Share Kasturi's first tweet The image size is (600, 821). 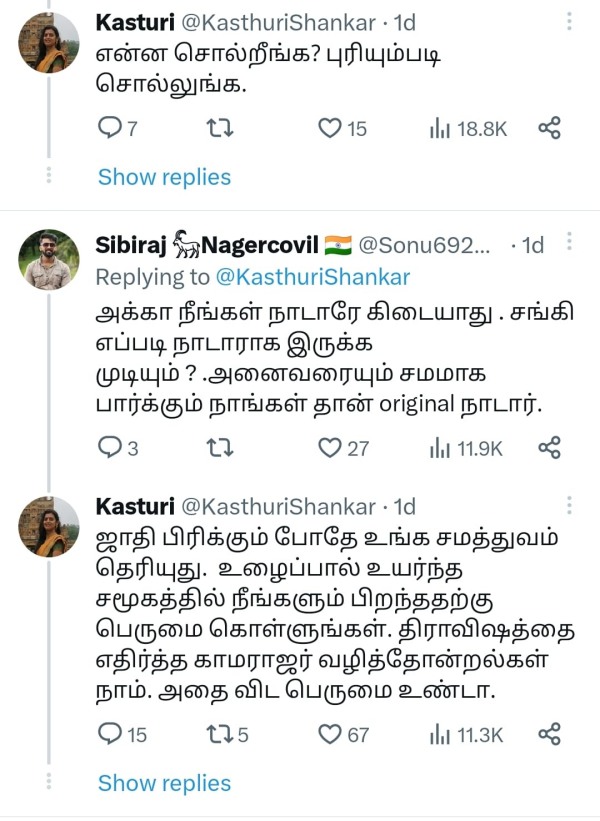tap(549, 128)
